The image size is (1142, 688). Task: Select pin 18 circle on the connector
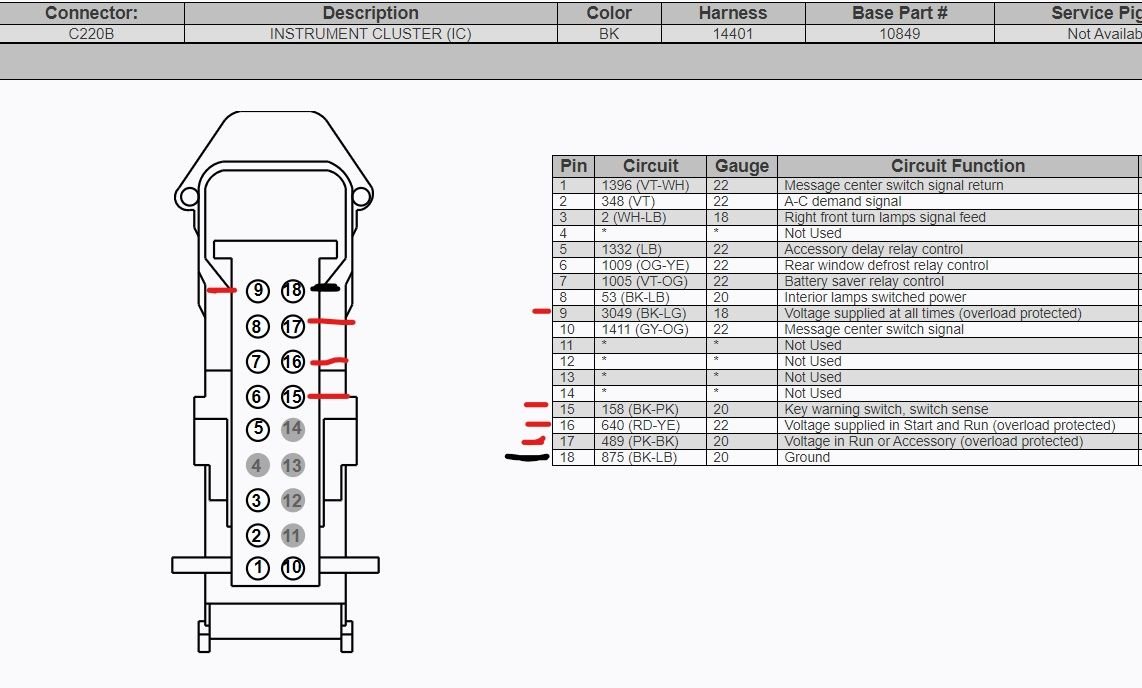click(x=292, y=291)
